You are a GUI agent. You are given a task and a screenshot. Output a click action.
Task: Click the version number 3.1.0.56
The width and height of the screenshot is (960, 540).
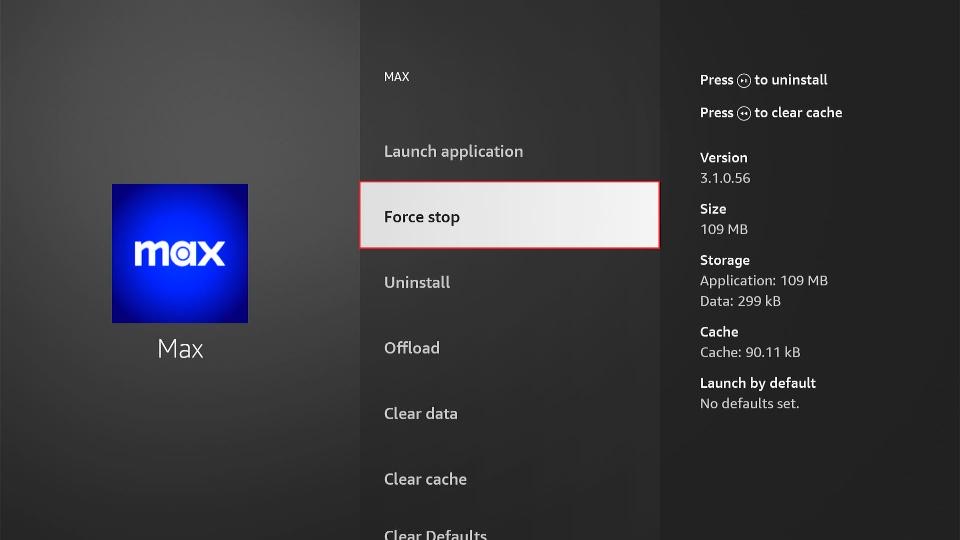click(x=725, y=178)
